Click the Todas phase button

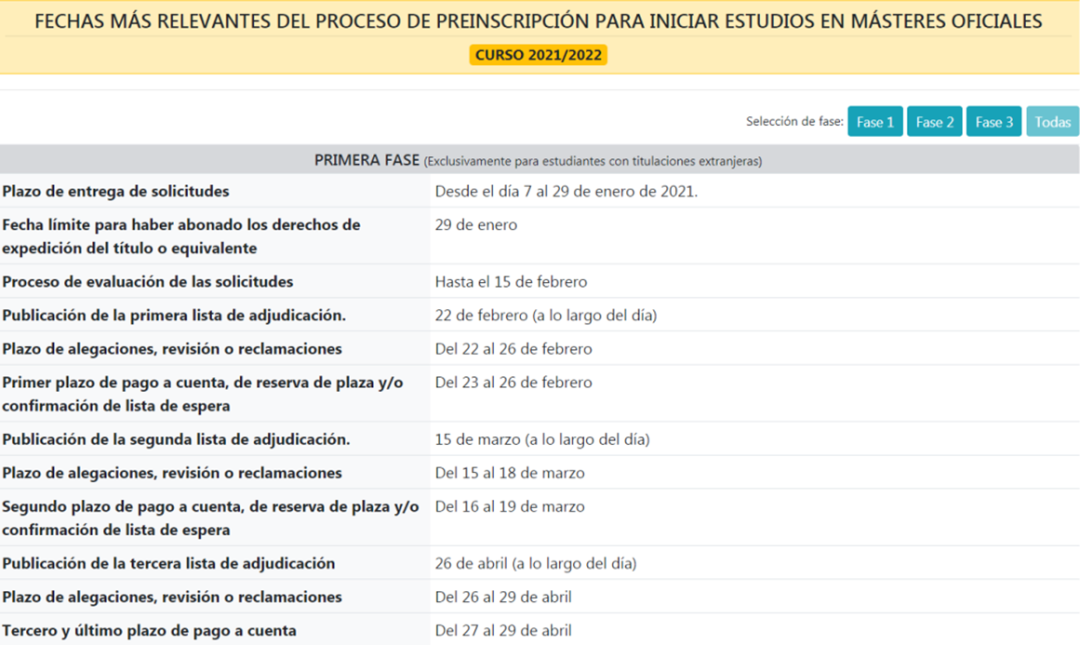click(x=1053, y=122)
